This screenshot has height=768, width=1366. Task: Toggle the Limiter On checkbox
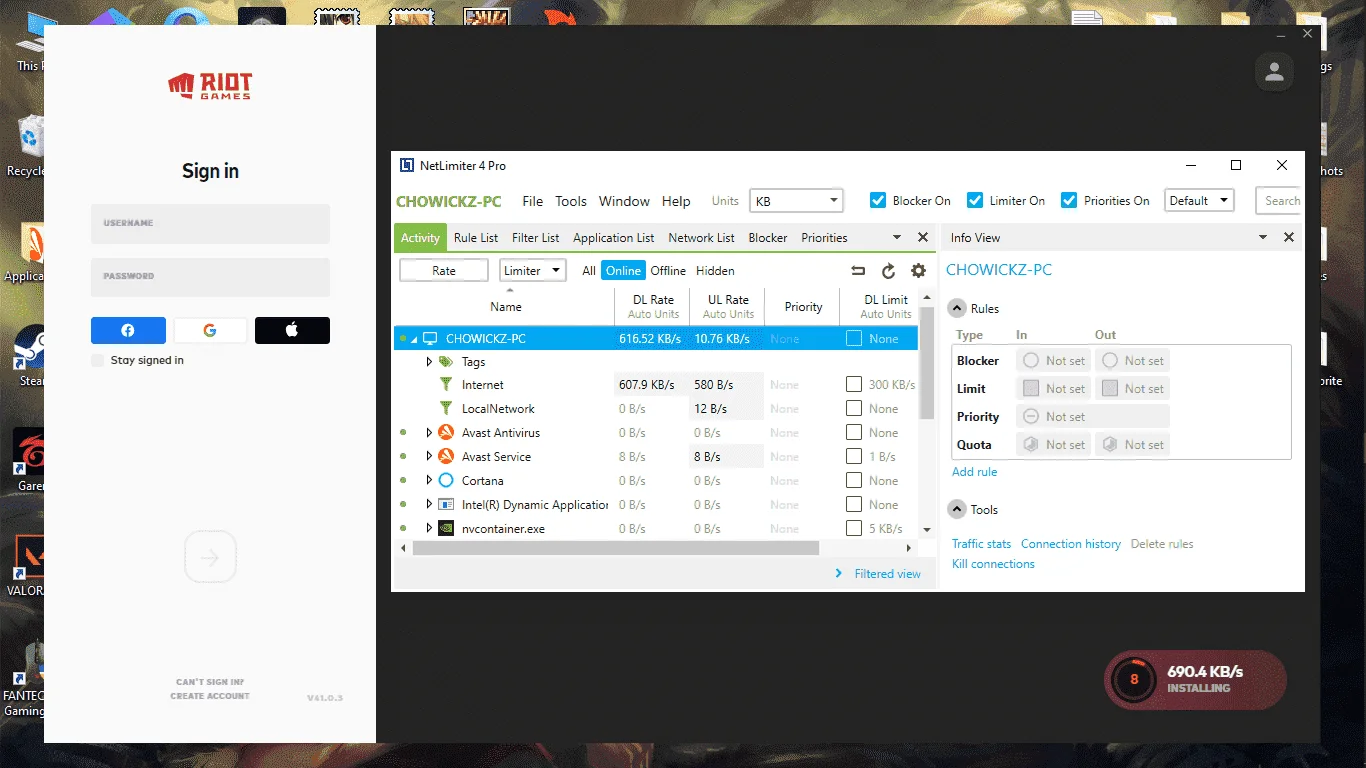click(975, 200)
